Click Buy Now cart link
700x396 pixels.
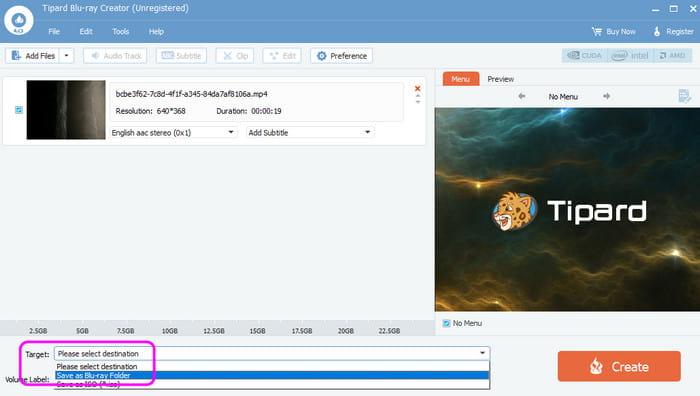coord(613,32)
